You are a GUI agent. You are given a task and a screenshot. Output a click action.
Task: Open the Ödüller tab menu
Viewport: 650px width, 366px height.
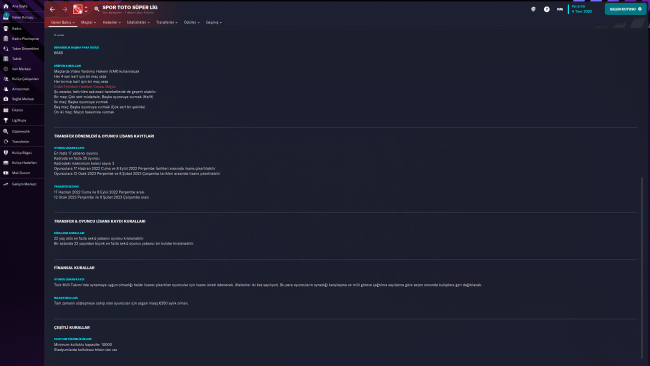pos(192,22)
